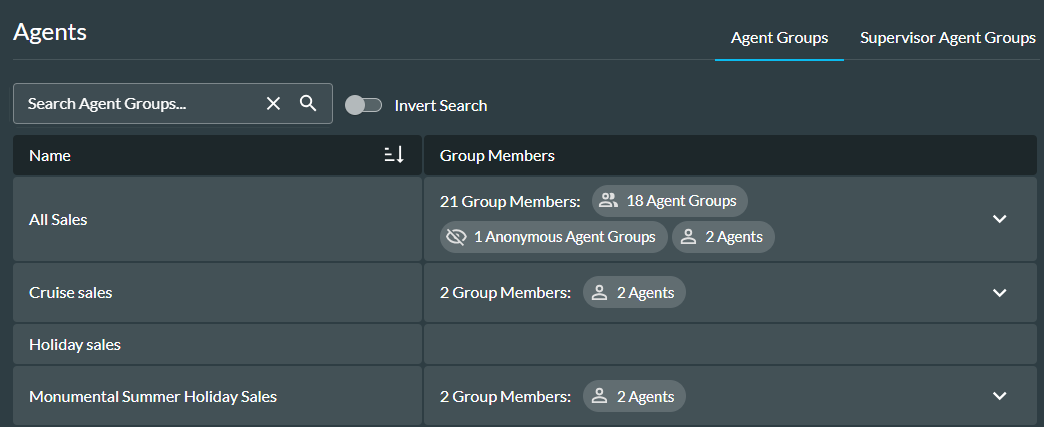Image resolution: width=1044 pixels, height=427 pixels.
Task: Select the Holiday sales group name
Action: [x=75, y=345]
